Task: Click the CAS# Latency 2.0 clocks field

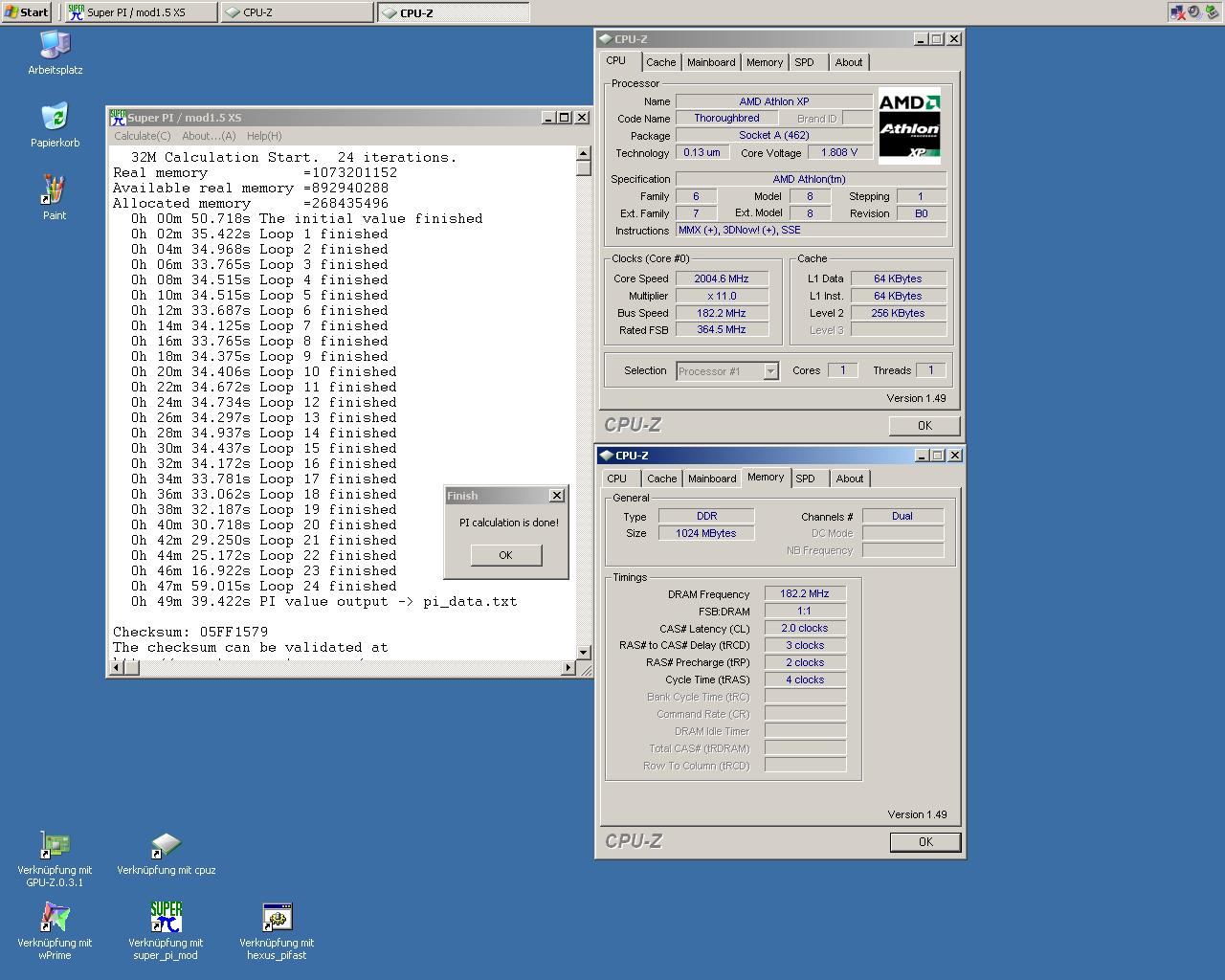Action: coord(805,628)
